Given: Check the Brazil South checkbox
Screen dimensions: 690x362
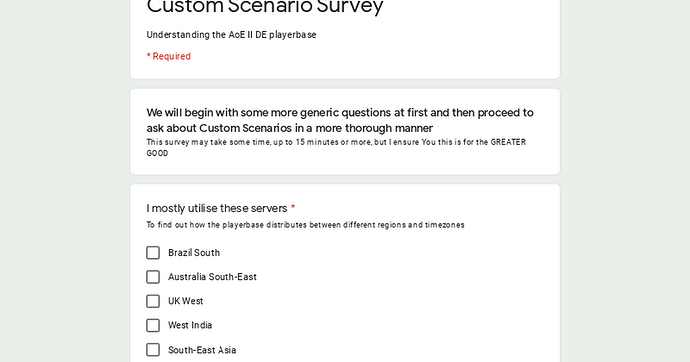Looking at the screenshot, I should click(x=153, y=253).
